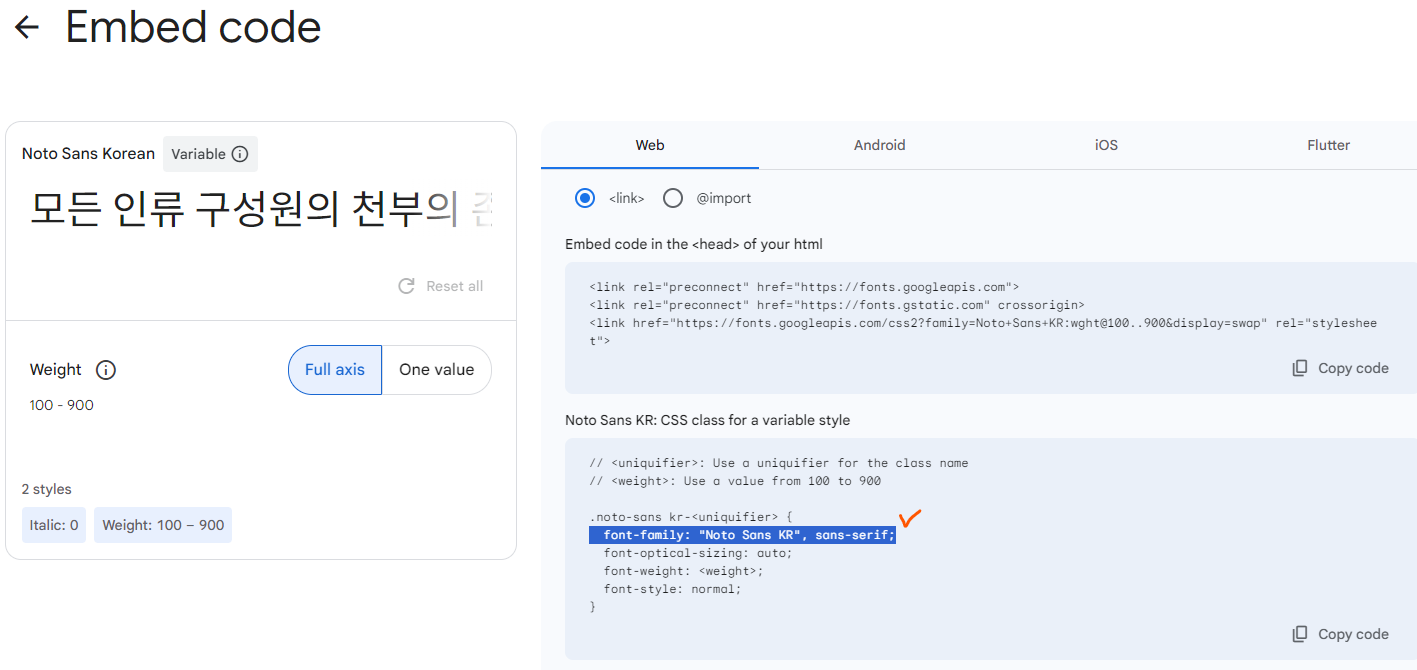Click the highlighted font-family CSS line

coord(742,535)
